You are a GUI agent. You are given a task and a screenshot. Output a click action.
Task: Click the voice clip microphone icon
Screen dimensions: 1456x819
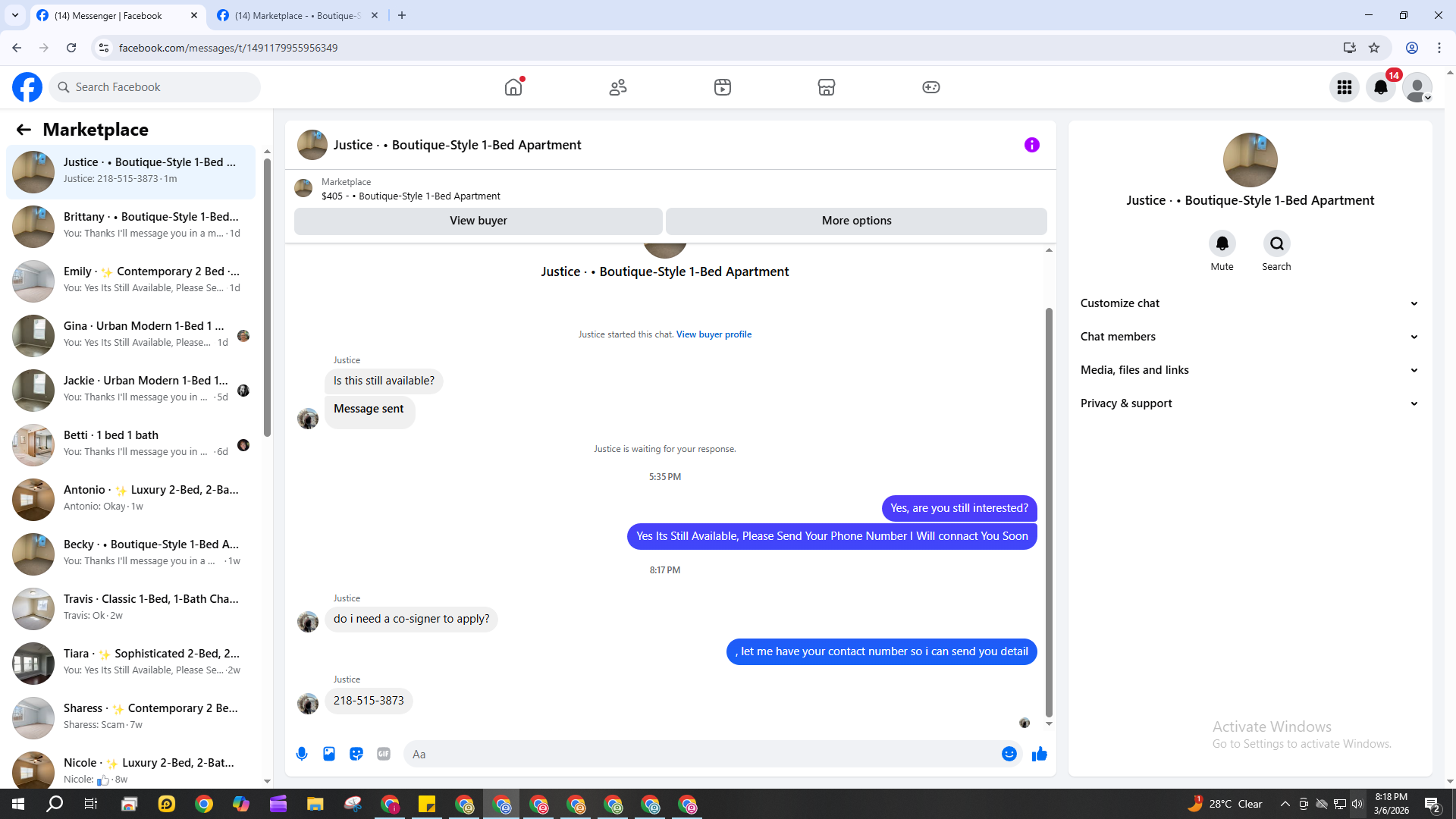pos(302,754)
